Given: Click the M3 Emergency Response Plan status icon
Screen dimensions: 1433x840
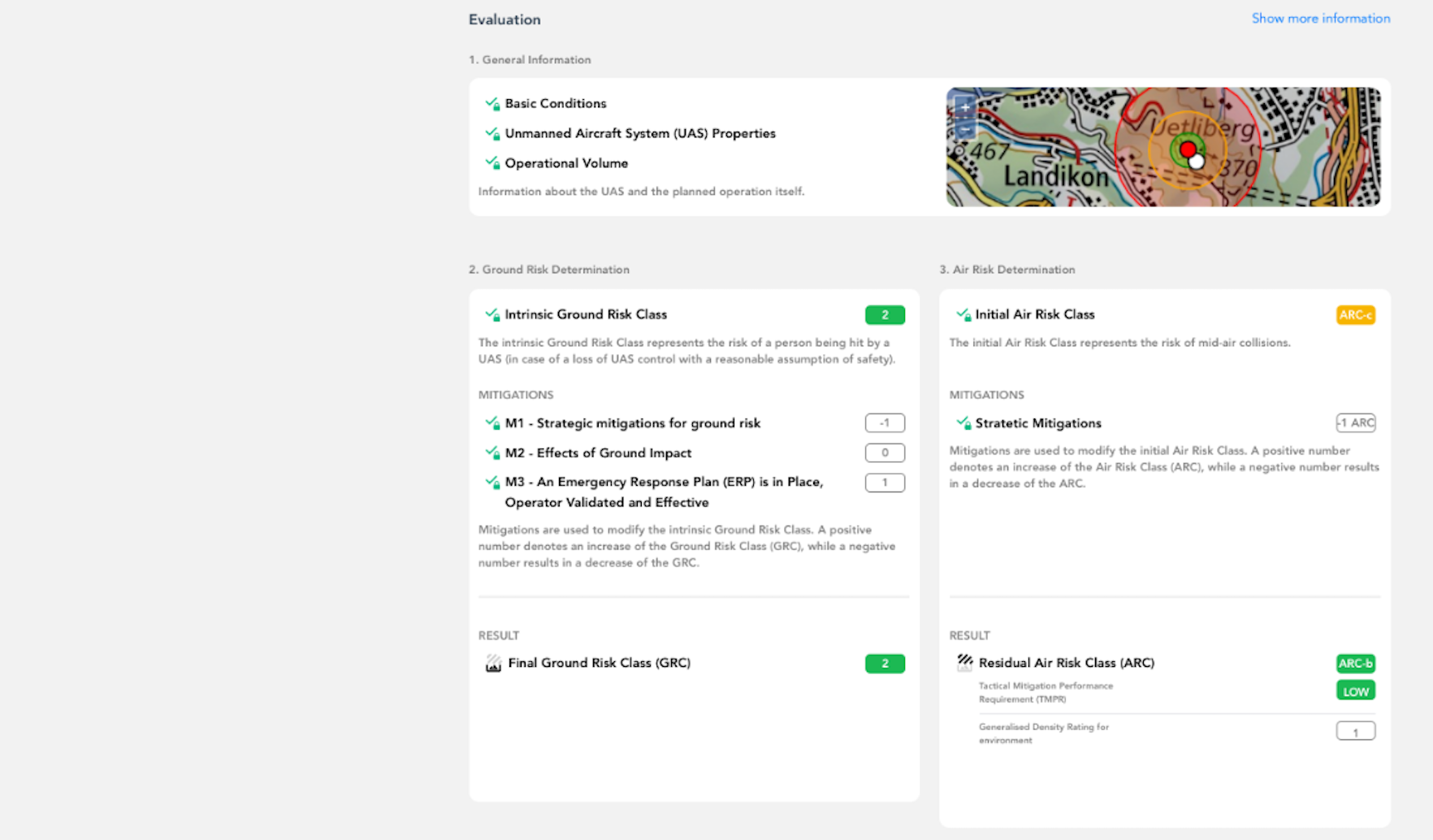Looking at the screenshot, I should pyautogui.click(x=492, y=483).
